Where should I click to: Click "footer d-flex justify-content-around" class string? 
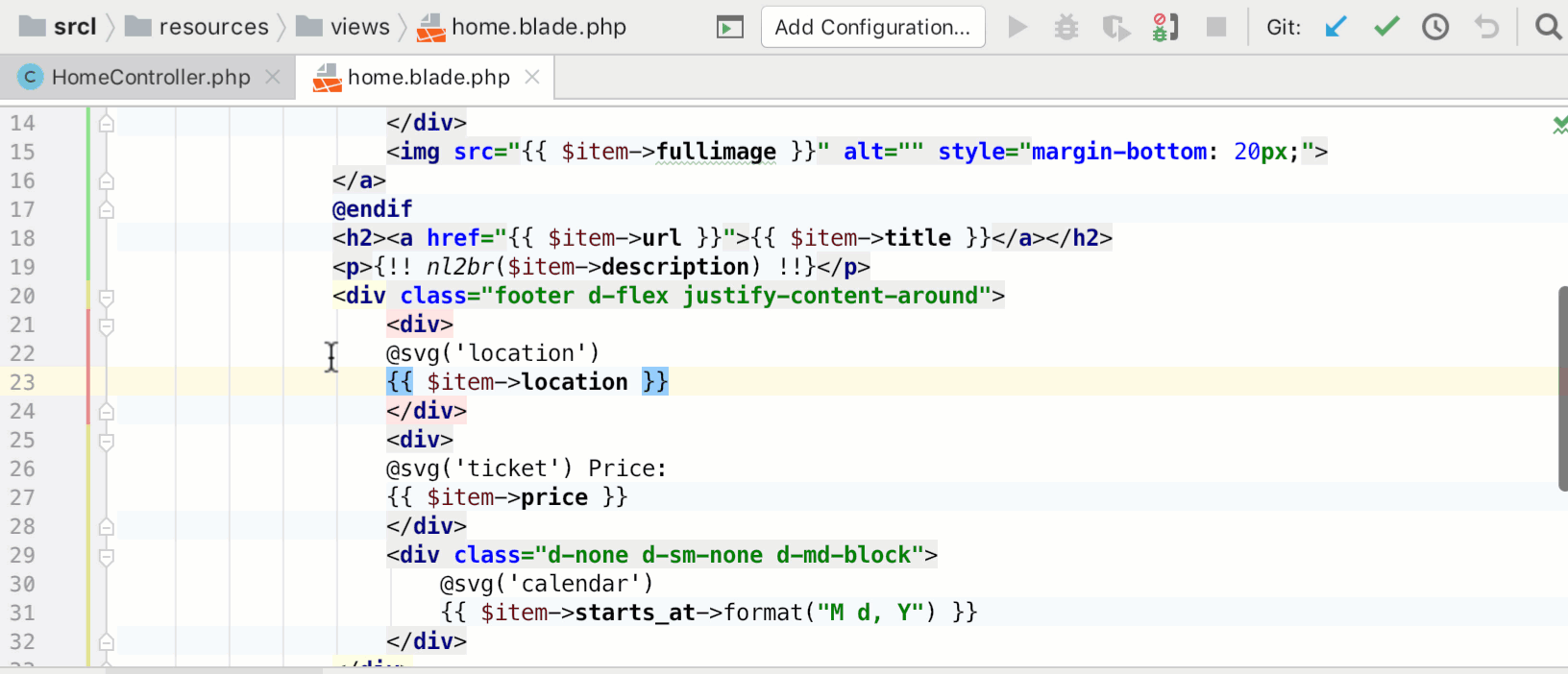[736, 296]
